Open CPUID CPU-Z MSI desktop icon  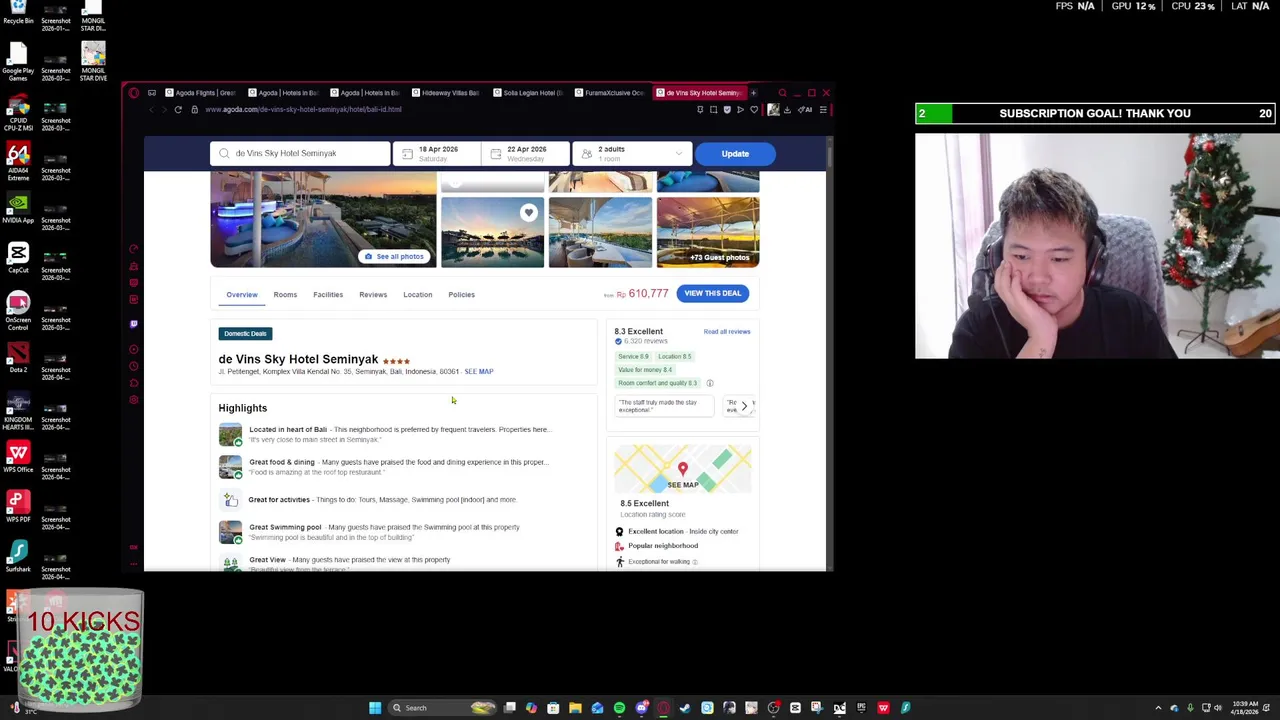coord(18,111)
